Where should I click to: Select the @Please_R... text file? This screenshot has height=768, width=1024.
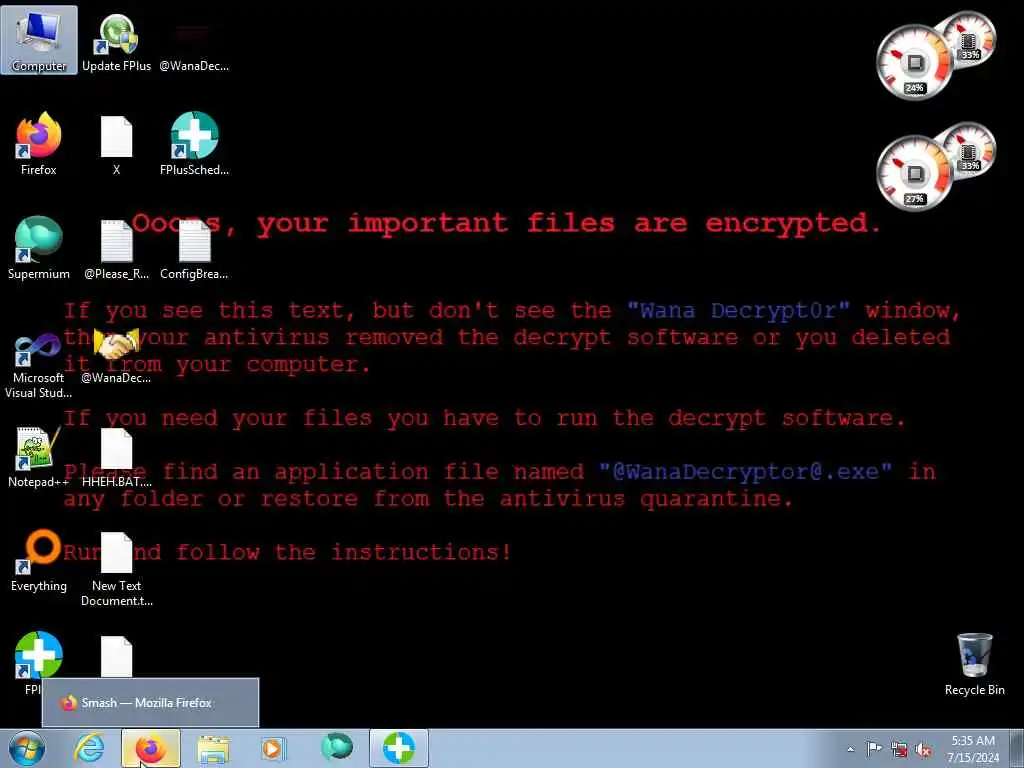[116, 249]
